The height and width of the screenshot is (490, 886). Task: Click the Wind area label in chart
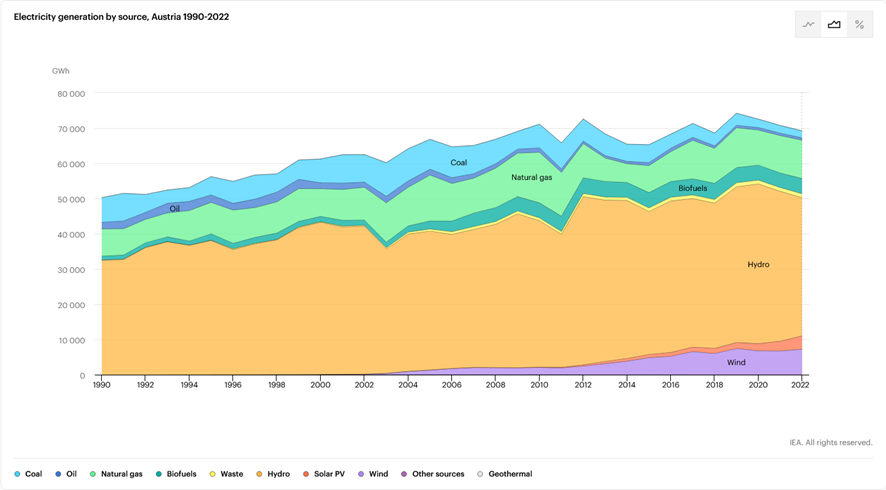click(736, 363)
